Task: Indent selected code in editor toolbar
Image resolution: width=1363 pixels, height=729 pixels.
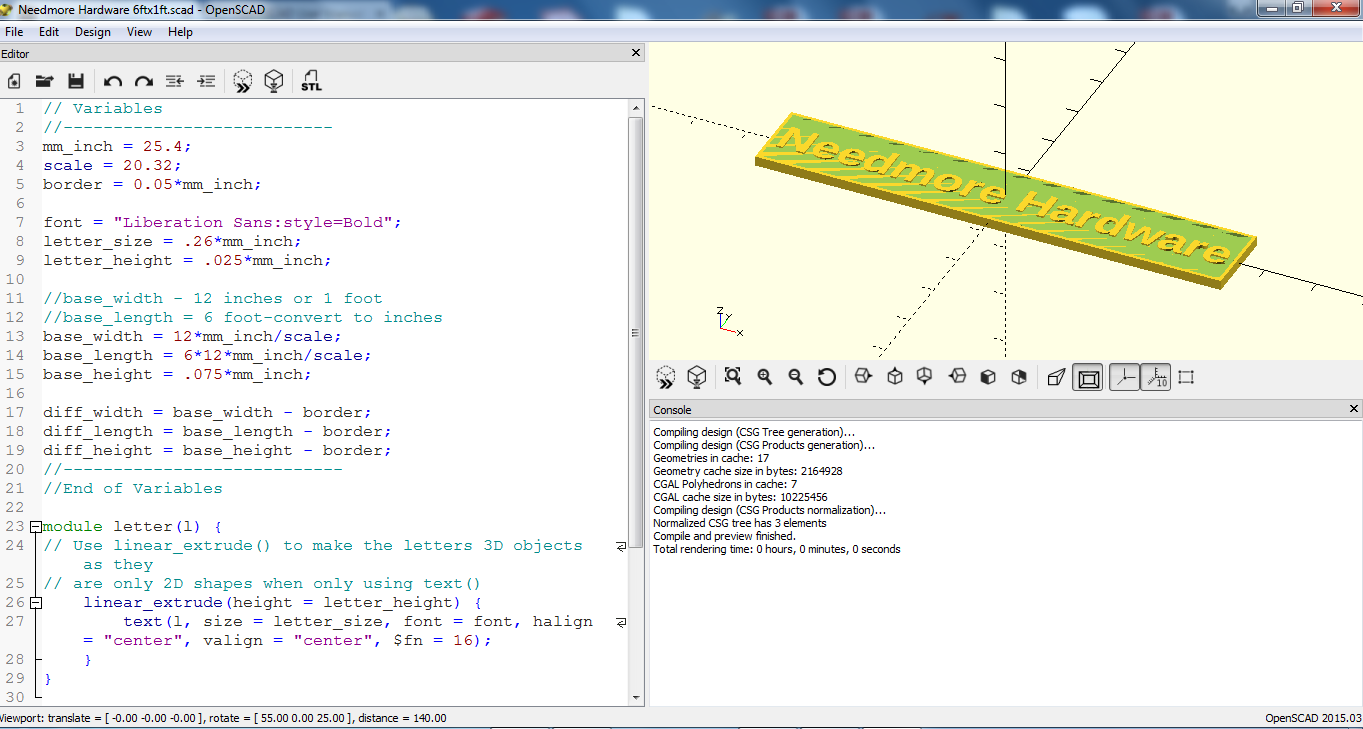Action: pyautogui.click(x=206, y=81)
